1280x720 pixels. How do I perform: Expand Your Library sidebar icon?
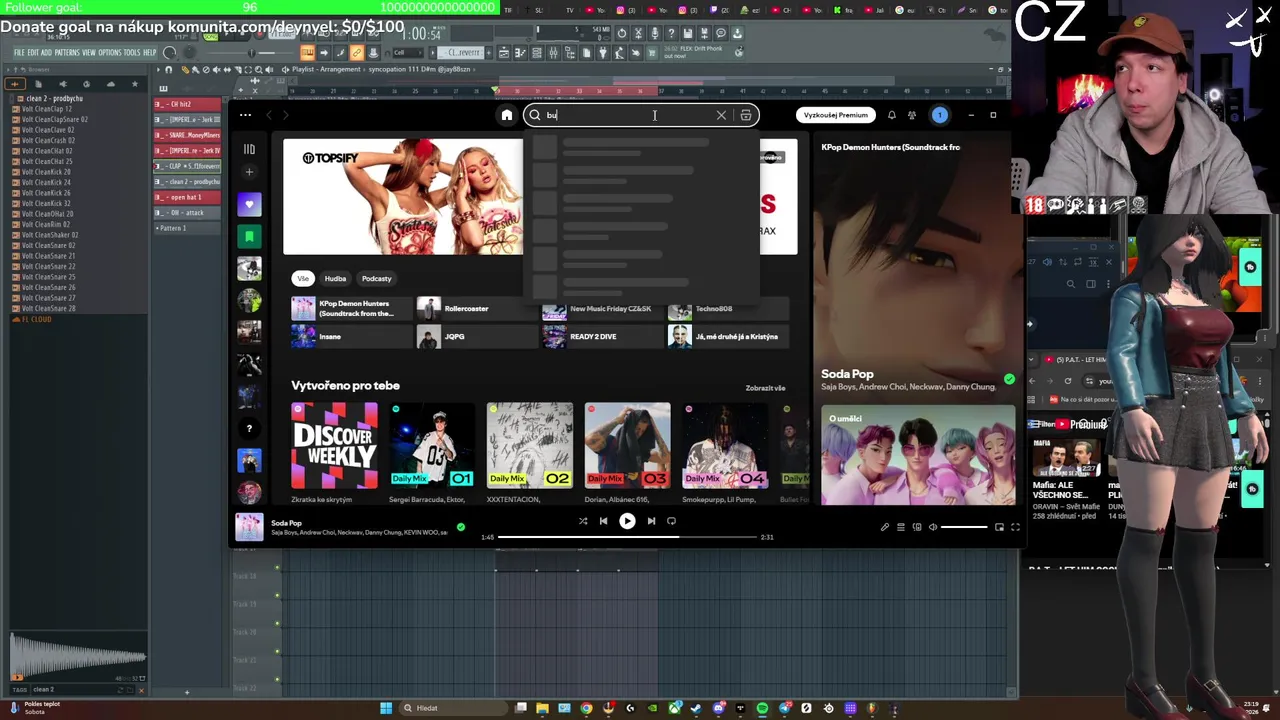tap(249, 149)
